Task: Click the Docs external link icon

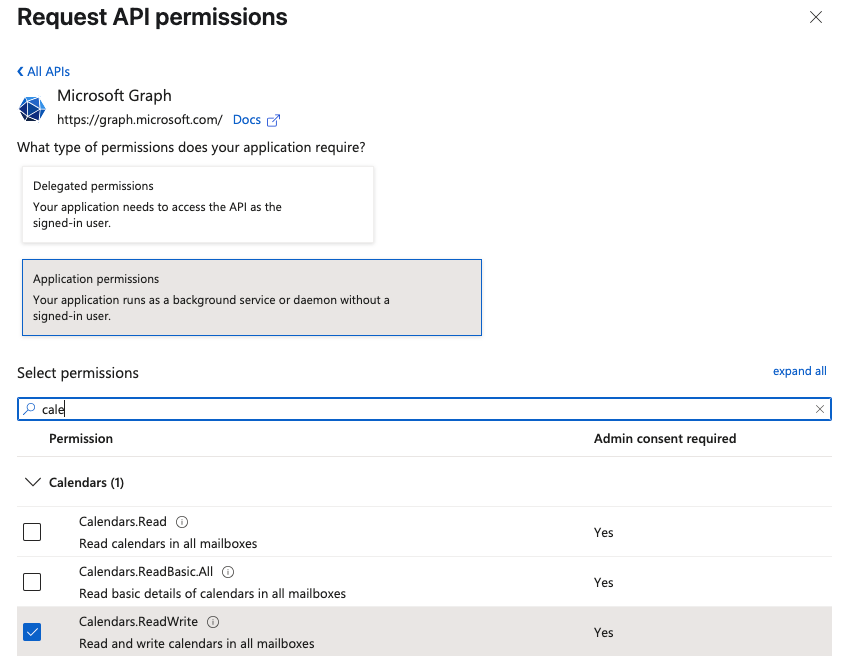Action: 273,120
